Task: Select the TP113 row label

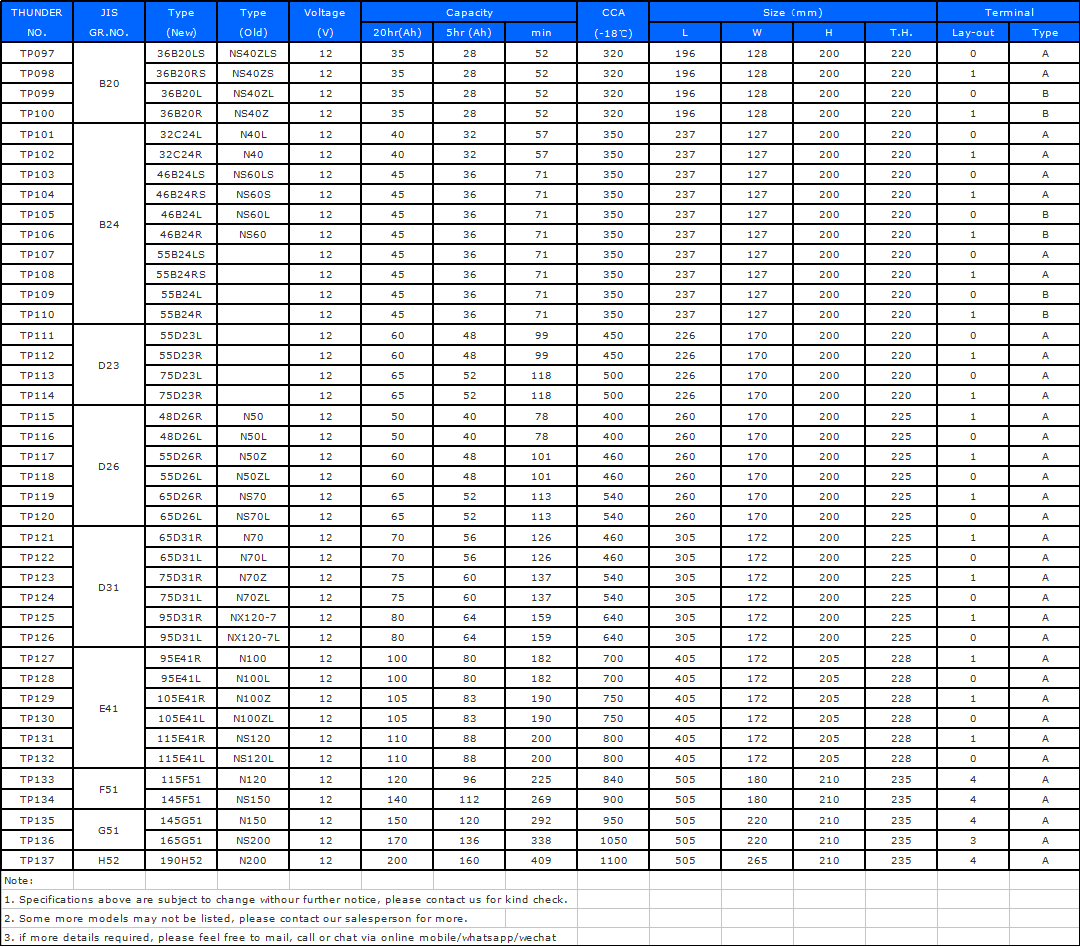Action: [x=37, y=376]
